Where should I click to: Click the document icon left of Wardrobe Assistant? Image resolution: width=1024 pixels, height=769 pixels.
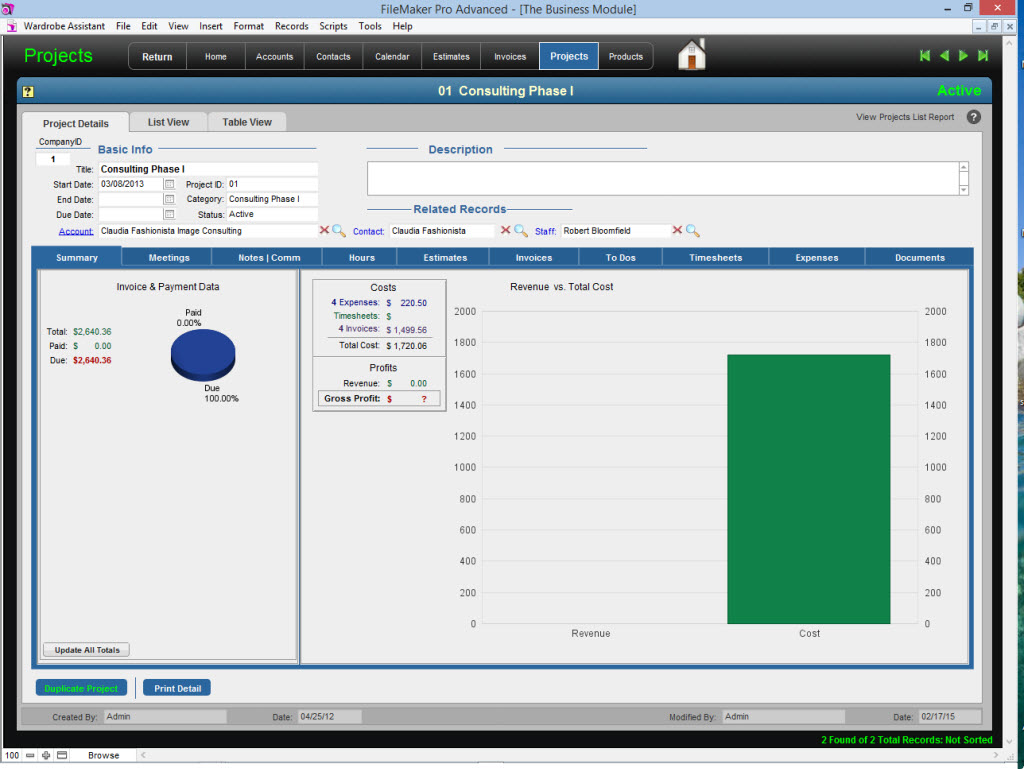pos(11,26)
